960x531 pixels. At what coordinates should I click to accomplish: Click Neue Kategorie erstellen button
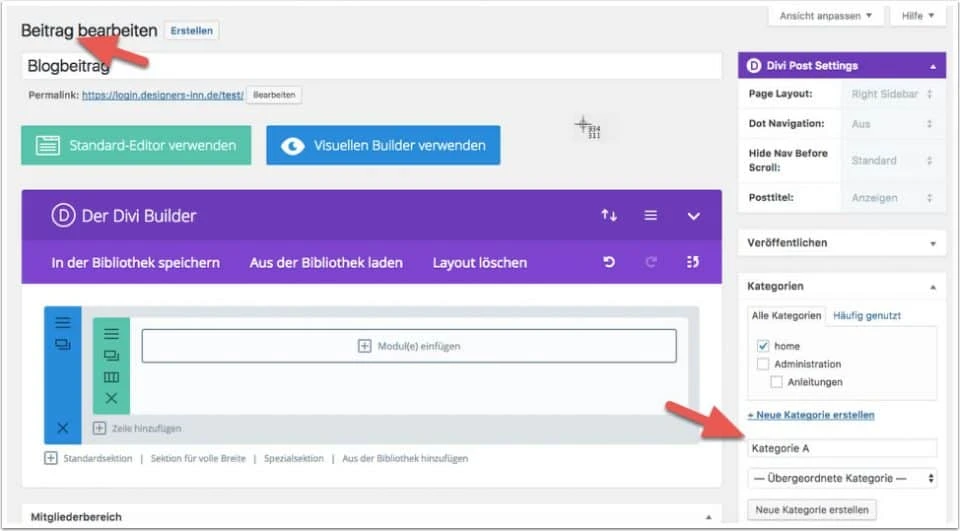[x=812, y=510]
